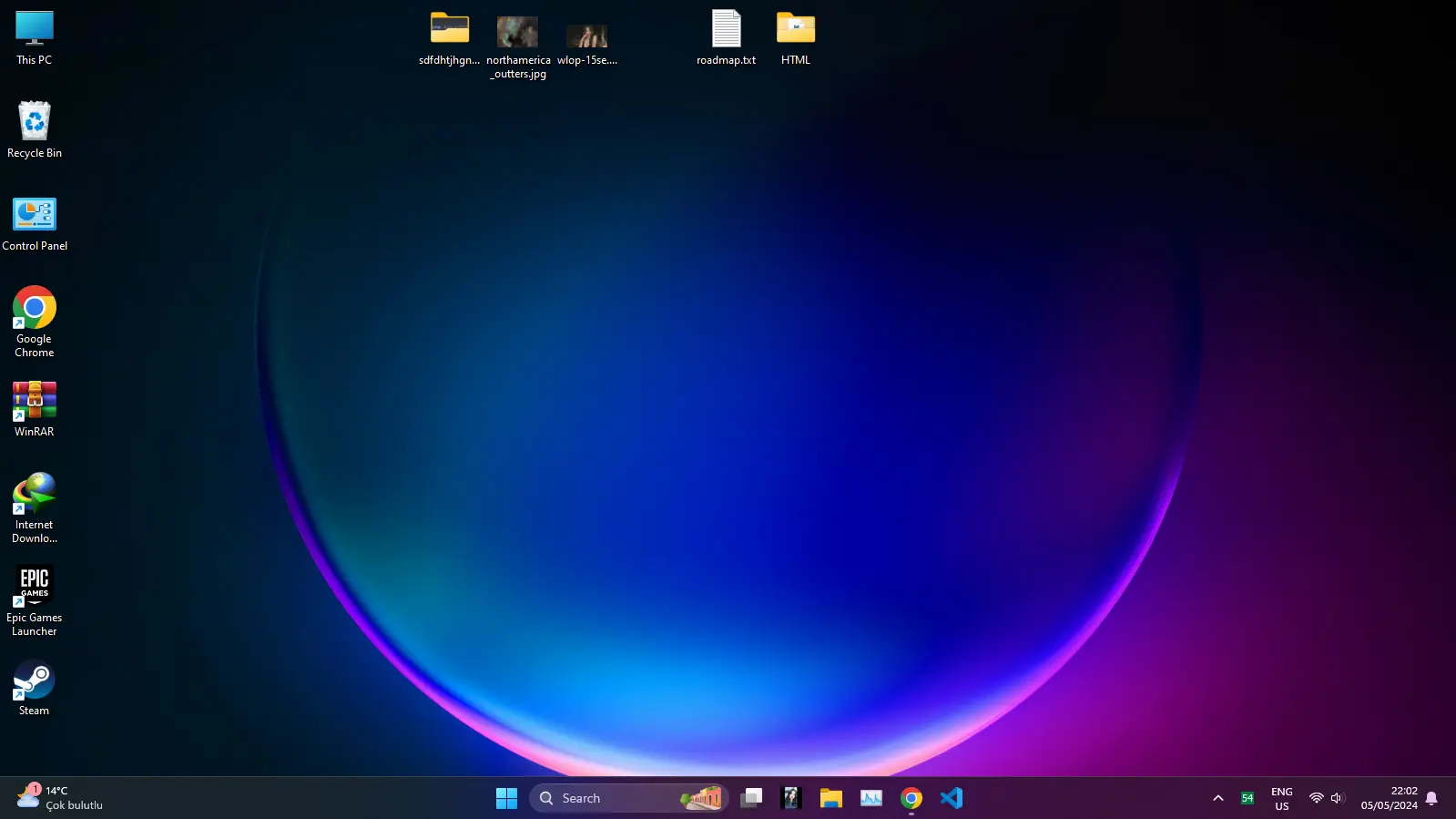
Task: Select the WinRAR desktop shortcut
Action: [35, 409]
